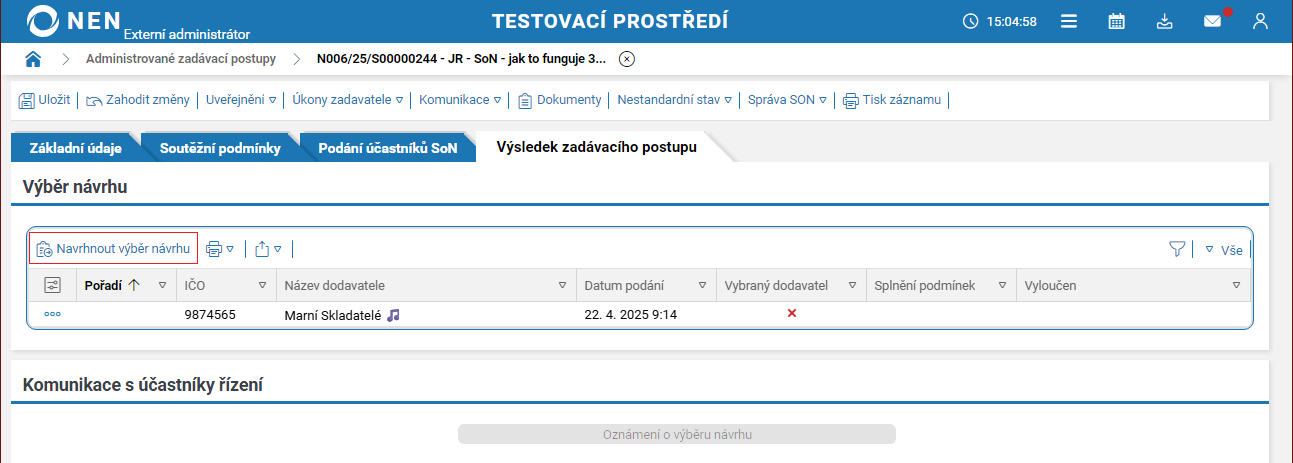
Task: Open the downloads tray icon
Action: (1164, 21)
